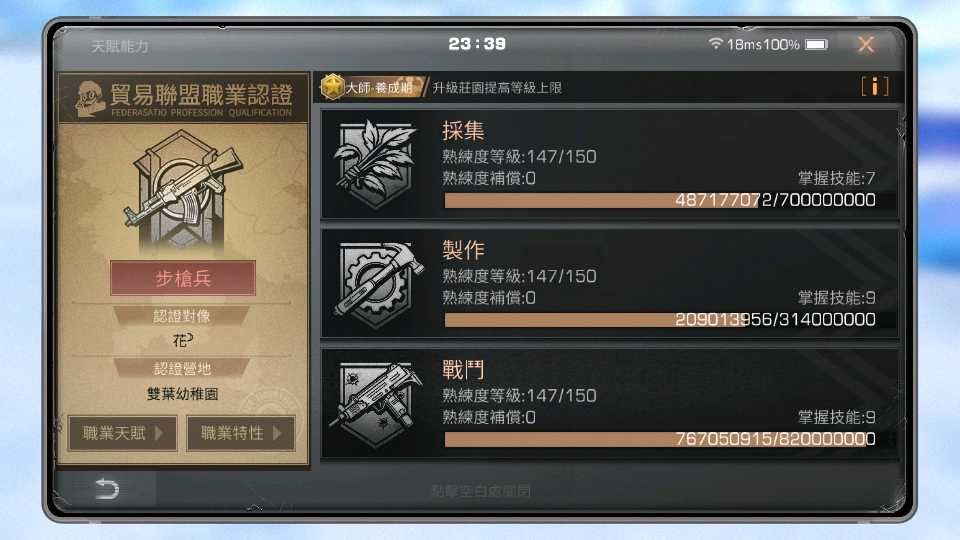Image resolution: width=960 pixels, height=540 pixels.
Task: Click the 戰鬥 combat proficiency progress bar
Action: 660,439
